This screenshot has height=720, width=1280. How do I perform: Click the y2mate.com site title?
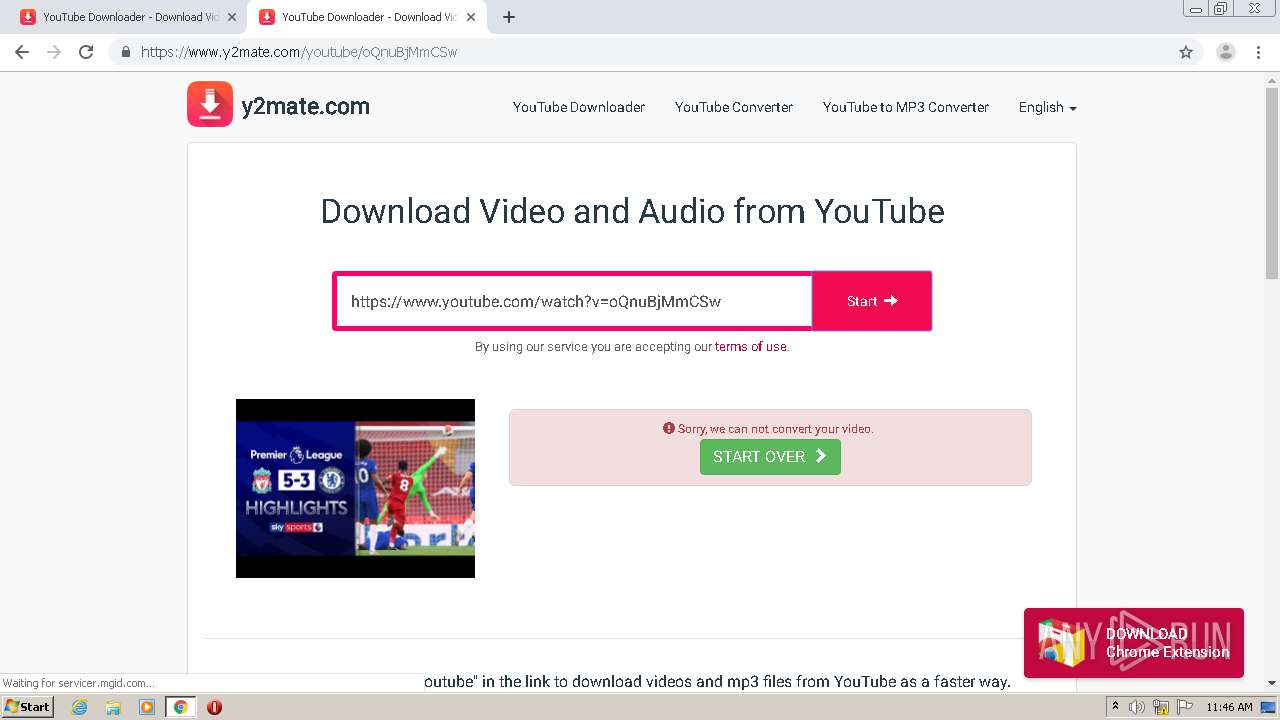pyautogui.click(x=305, y=106)
